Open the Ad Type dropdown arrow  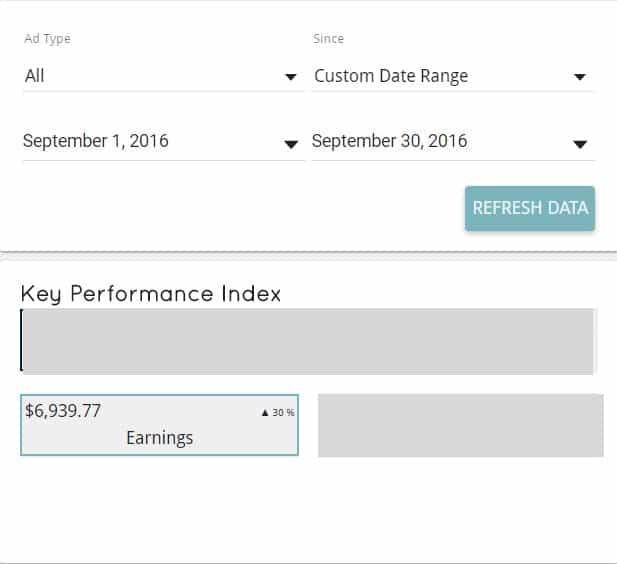291,77
